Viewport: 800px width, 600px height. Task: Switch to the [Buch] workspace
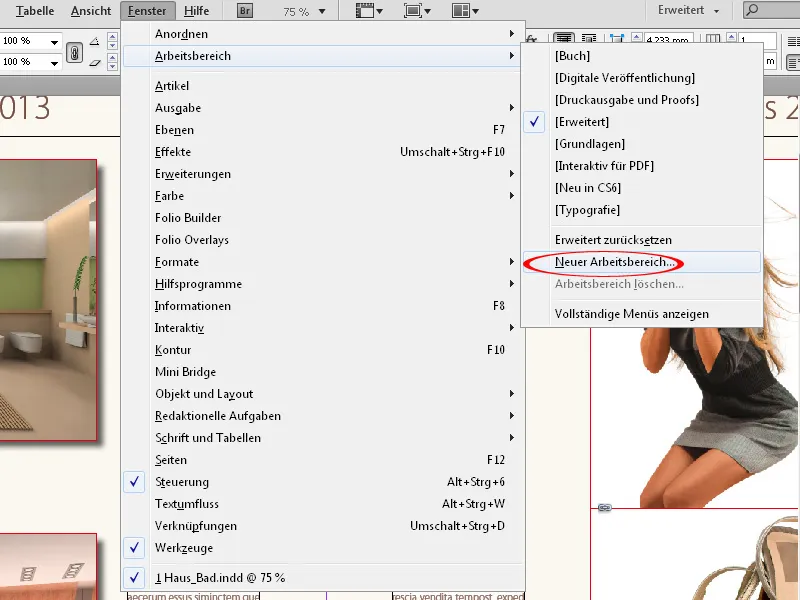642,56
